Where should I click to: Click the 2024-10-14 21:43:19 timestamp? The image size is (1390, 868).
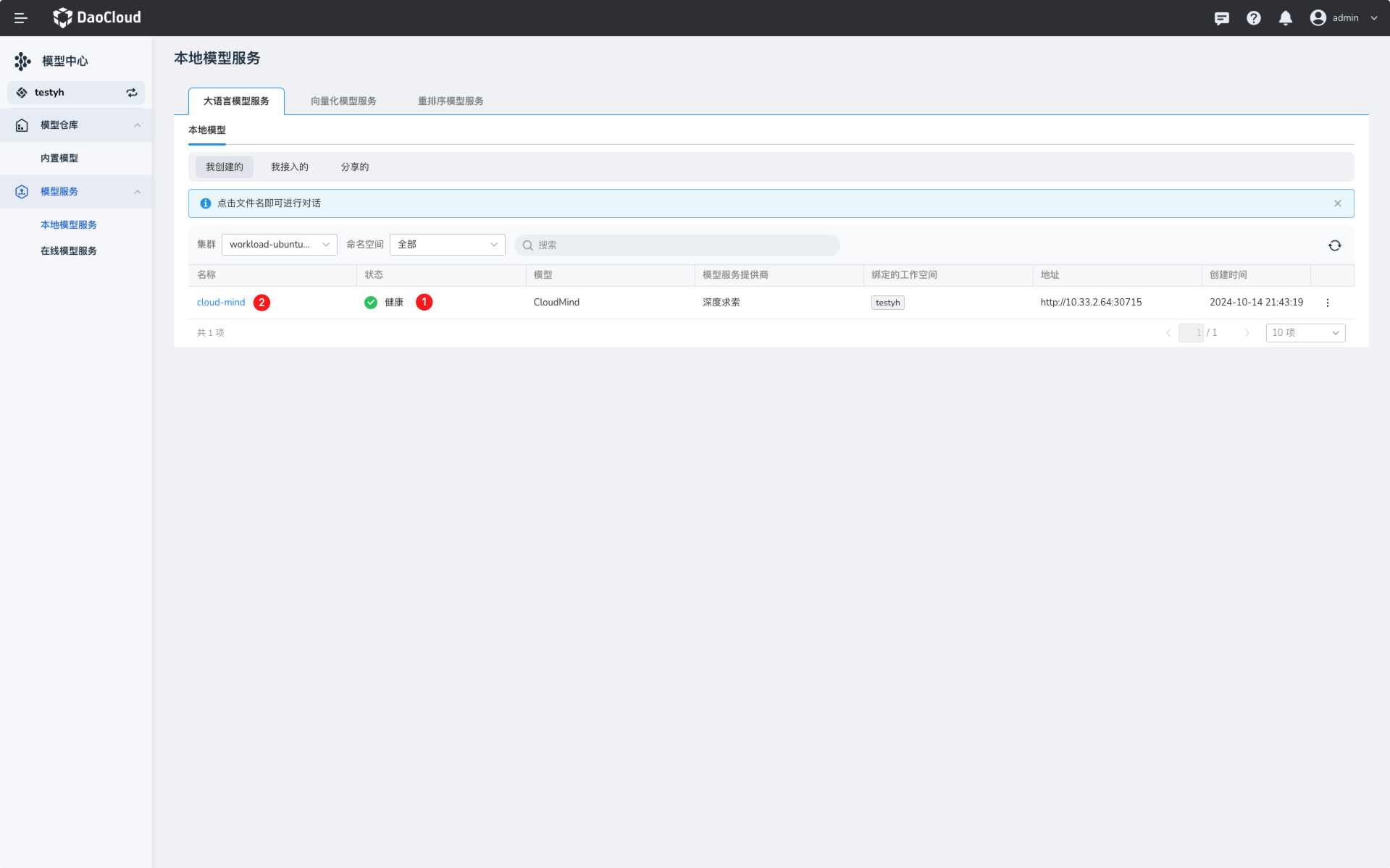click(x=1256, y=303)
